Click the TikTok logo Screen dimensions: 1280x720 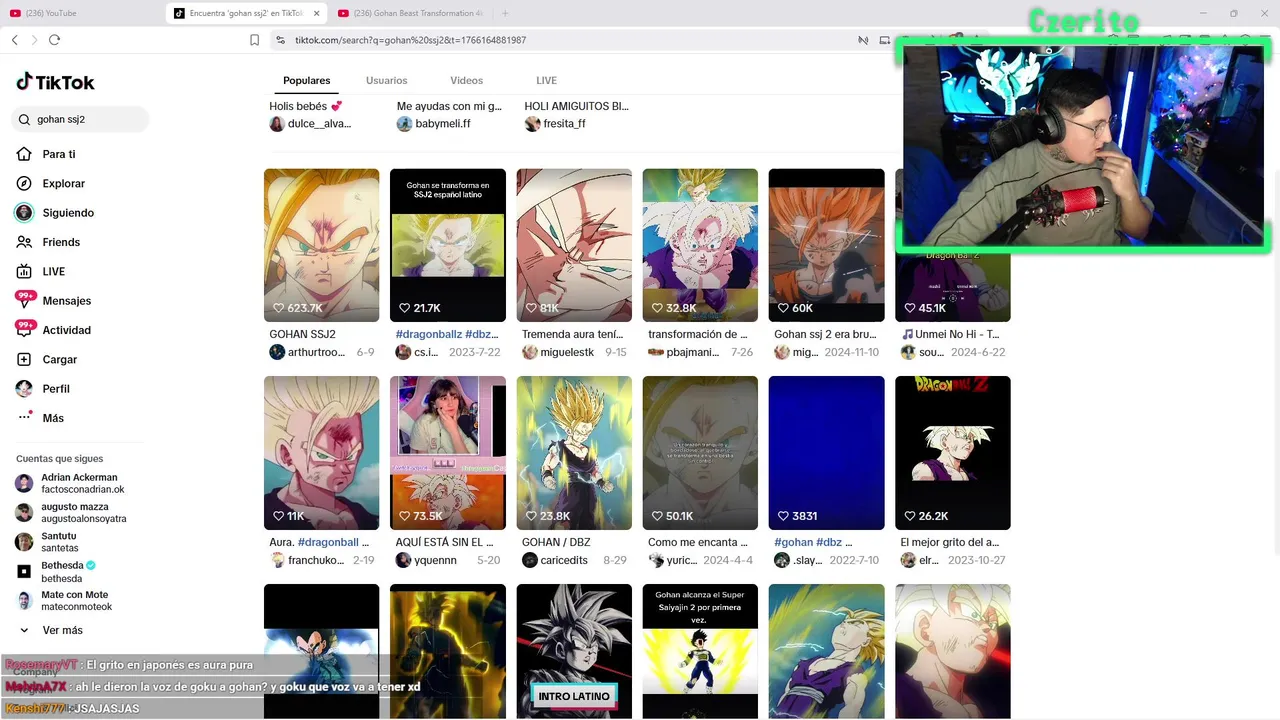55,82
